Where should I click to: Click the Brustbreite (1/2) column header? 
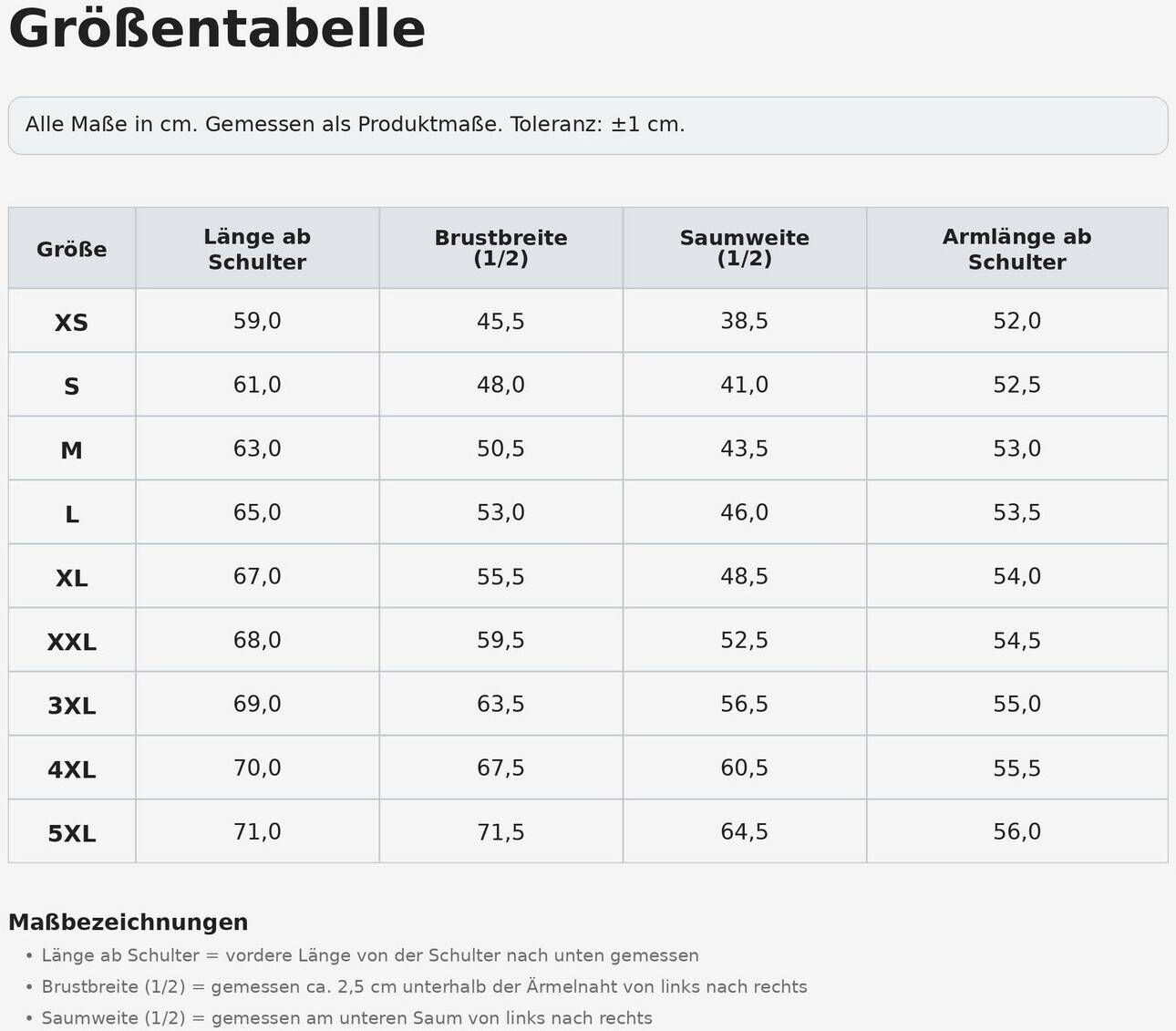pyautogui.click(x=500, y=248)
